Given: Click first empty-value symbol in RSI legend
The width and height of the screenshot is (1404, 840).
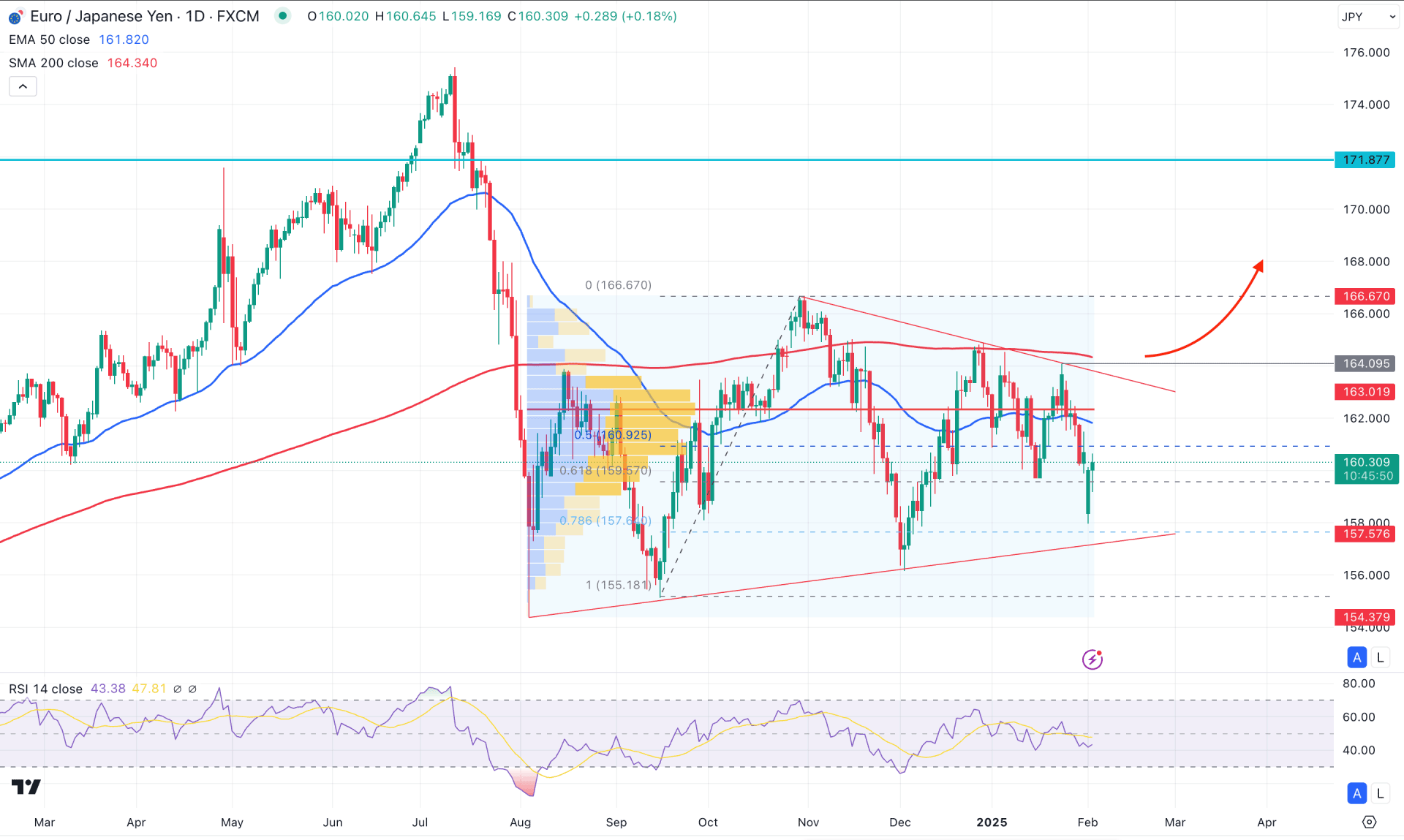Looking at the screenshot, I should (177, 689).
